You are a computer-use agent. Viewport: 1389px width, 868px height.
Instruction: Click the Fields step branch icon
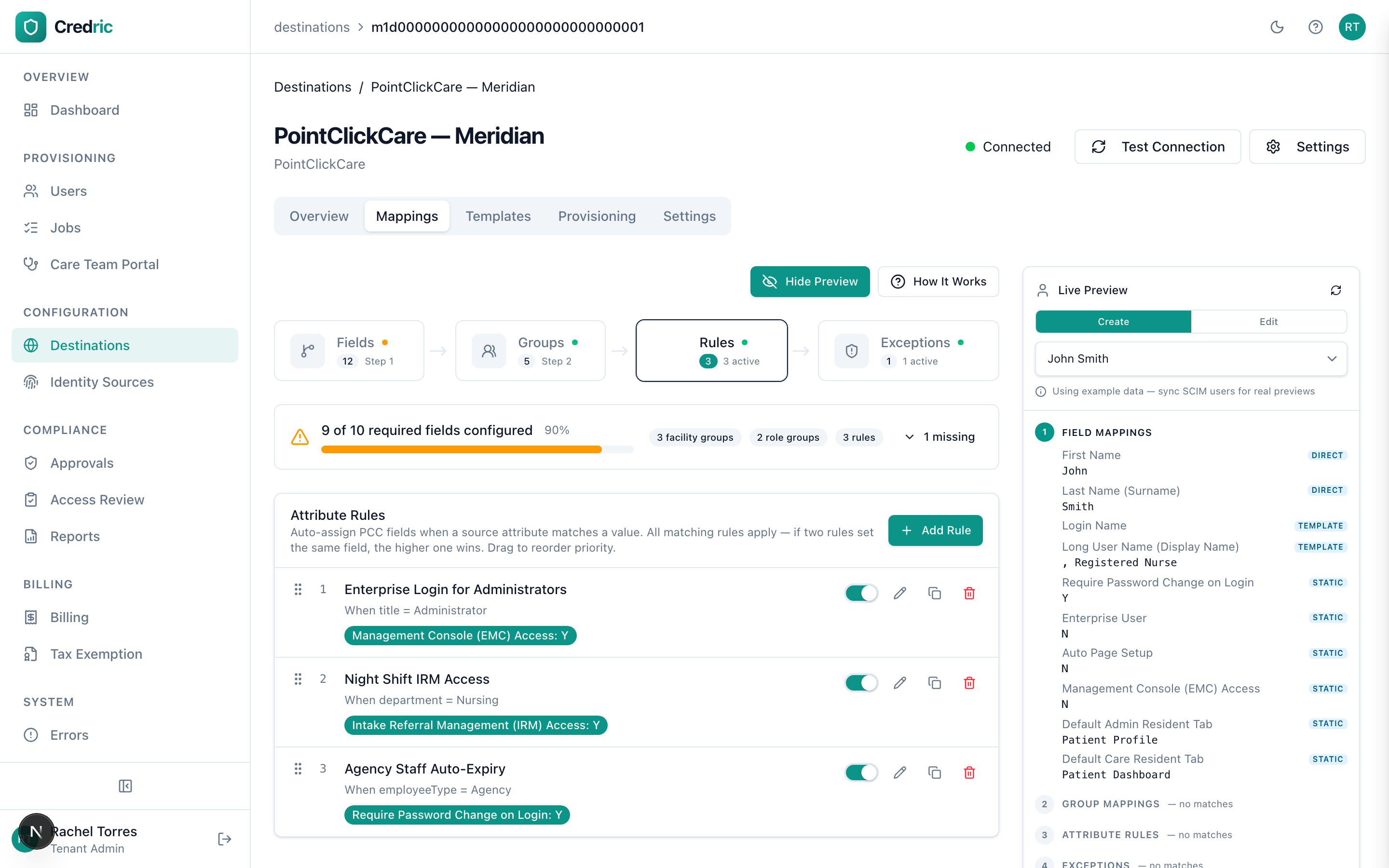point(308,351)
